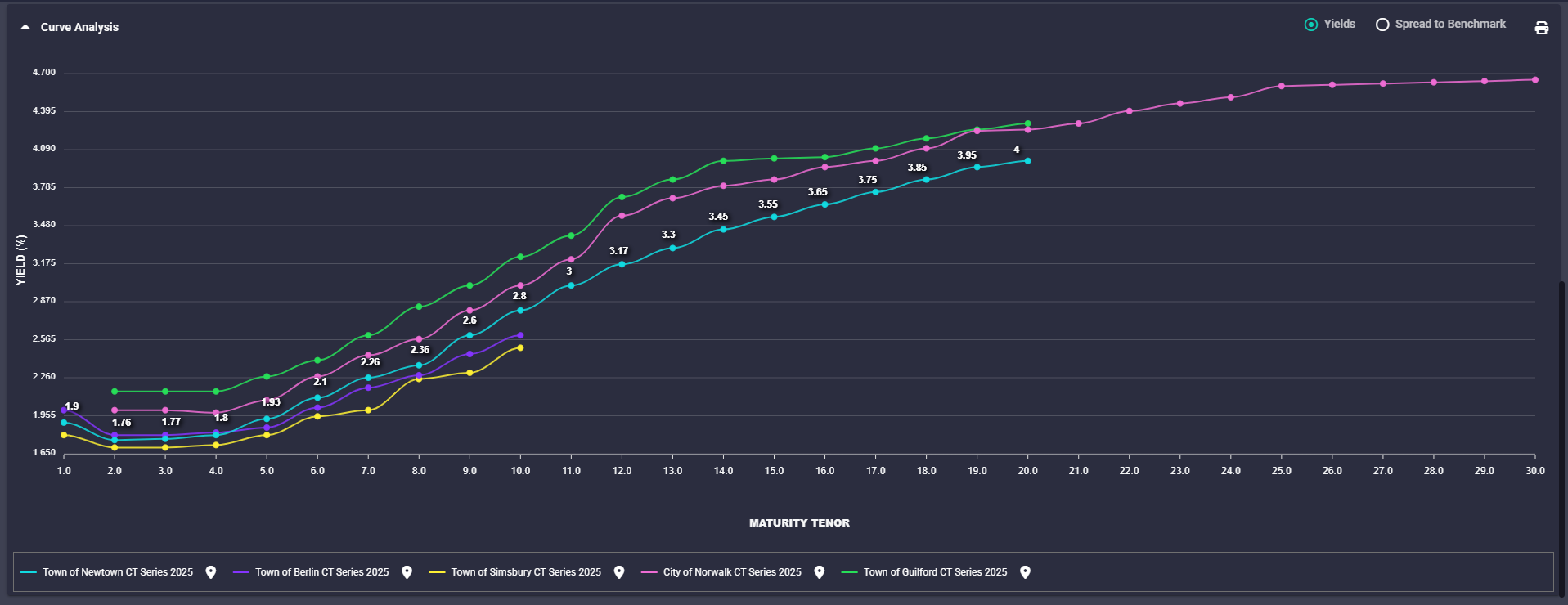Toggle Town of Newtown CT Series 2025 legend

118,572
